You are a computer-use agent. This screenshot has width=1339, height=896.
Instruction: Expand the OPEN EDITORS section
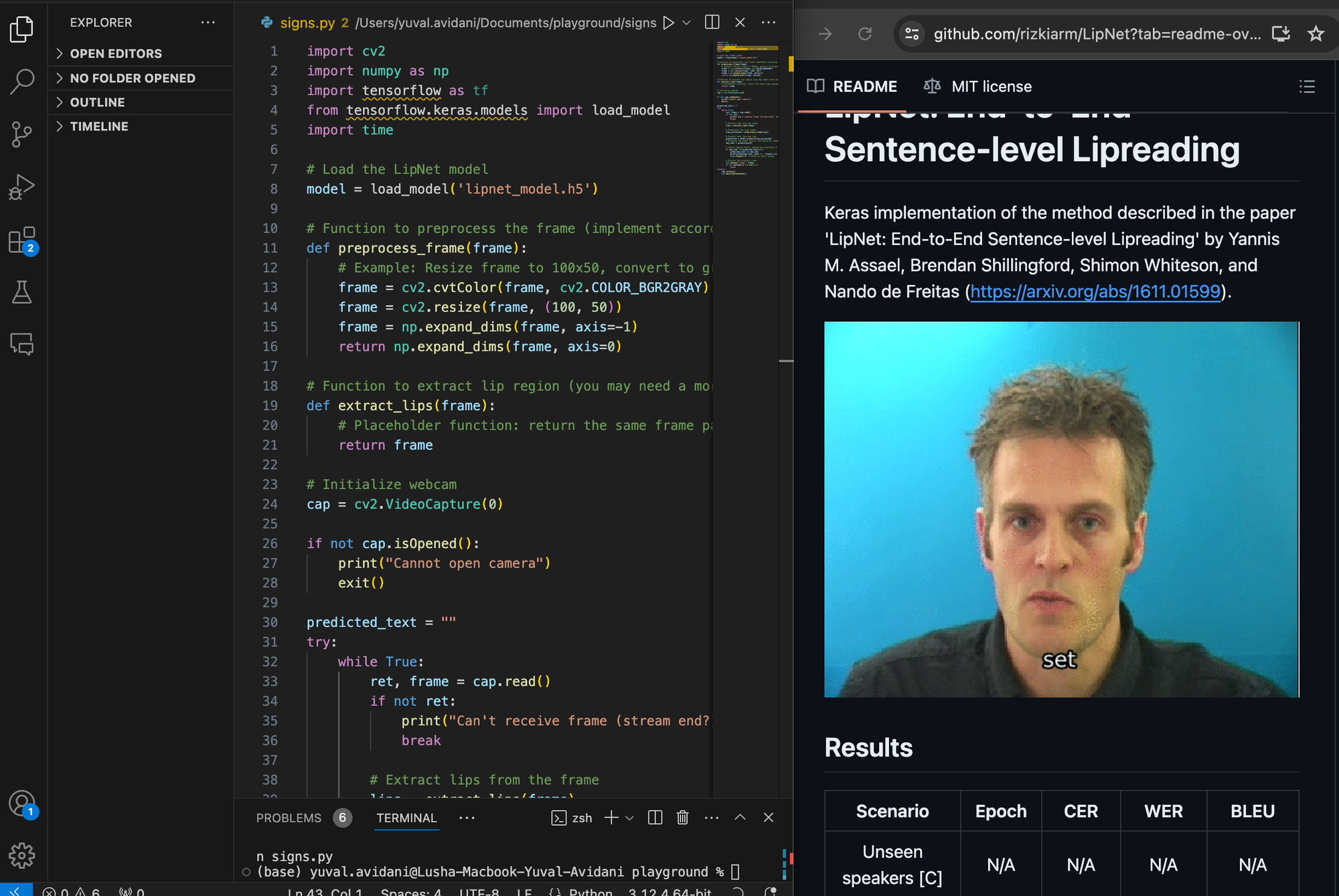(116, 54)
